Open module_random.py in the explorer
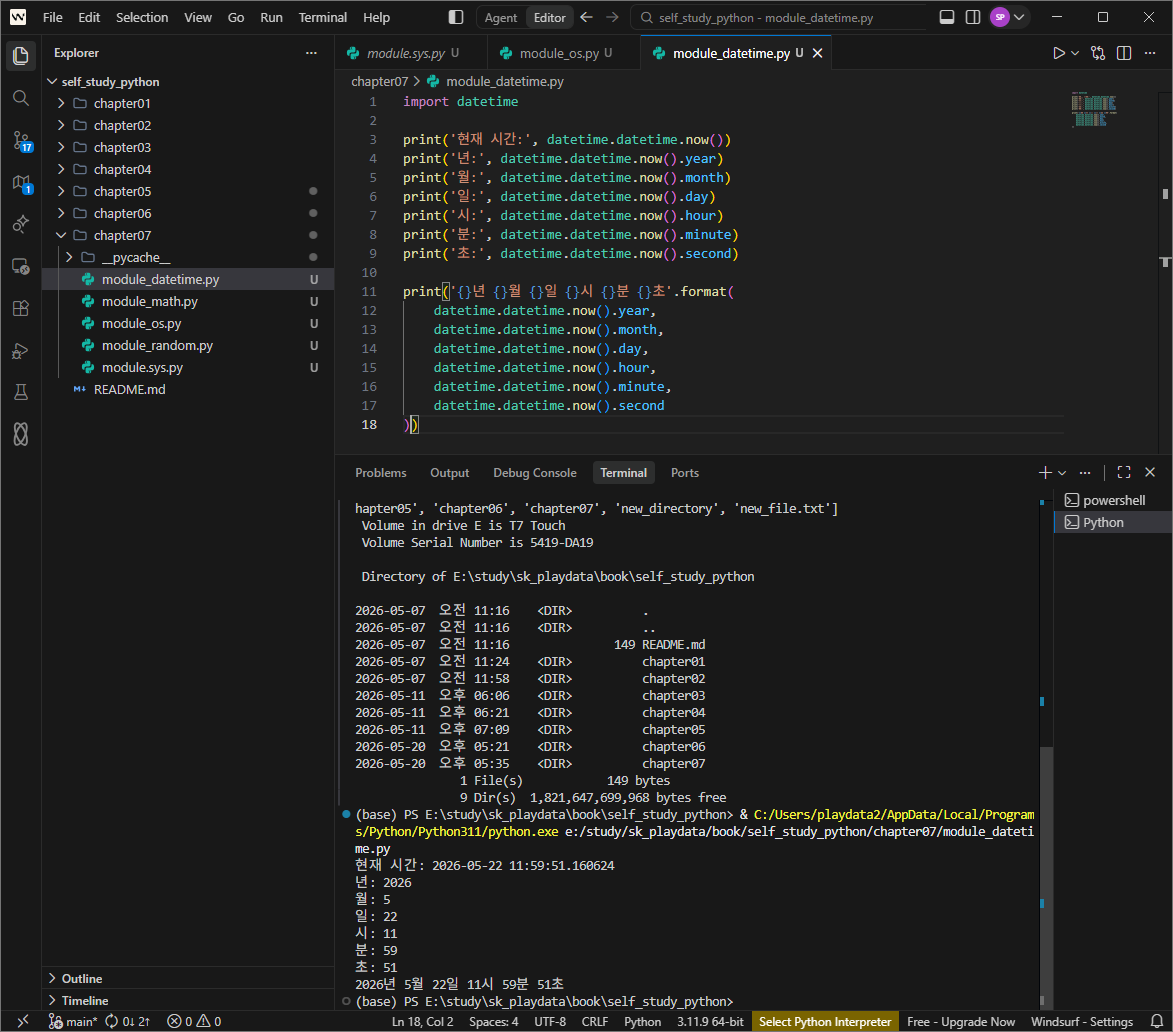This screenshot has height=1032, width=1173. [157, 345]
